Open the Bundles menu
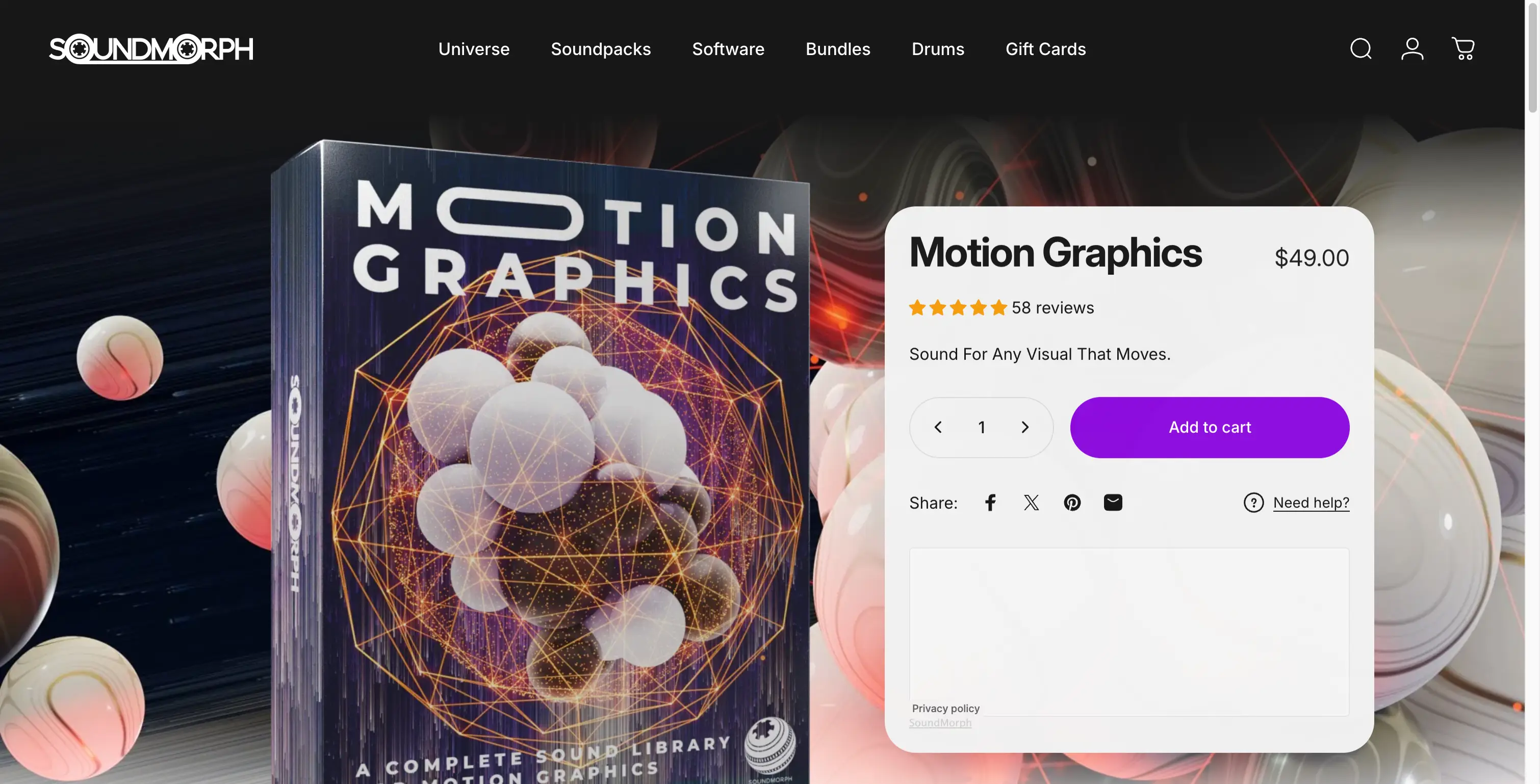The width and height of the screenshot is (1540, 784). (837, 49)
